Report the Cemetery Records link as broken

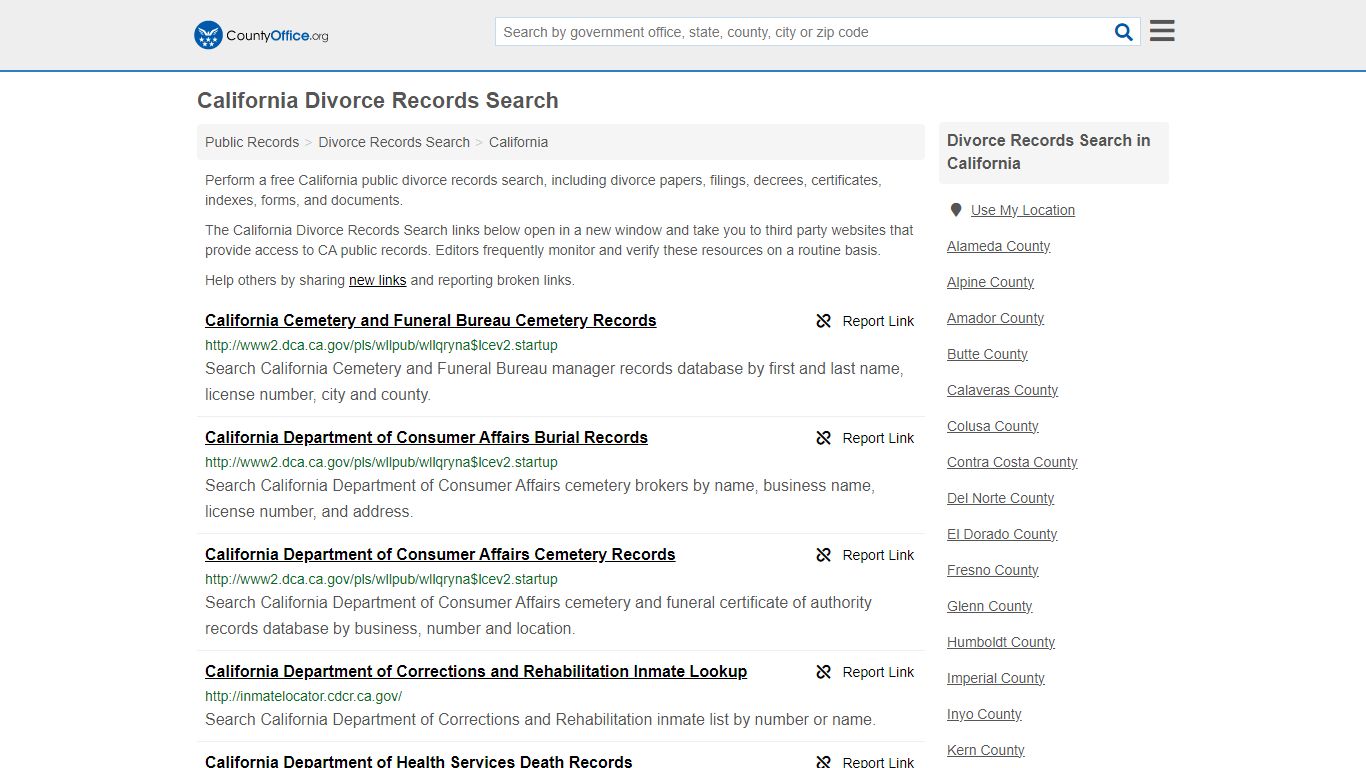(878, 321)
